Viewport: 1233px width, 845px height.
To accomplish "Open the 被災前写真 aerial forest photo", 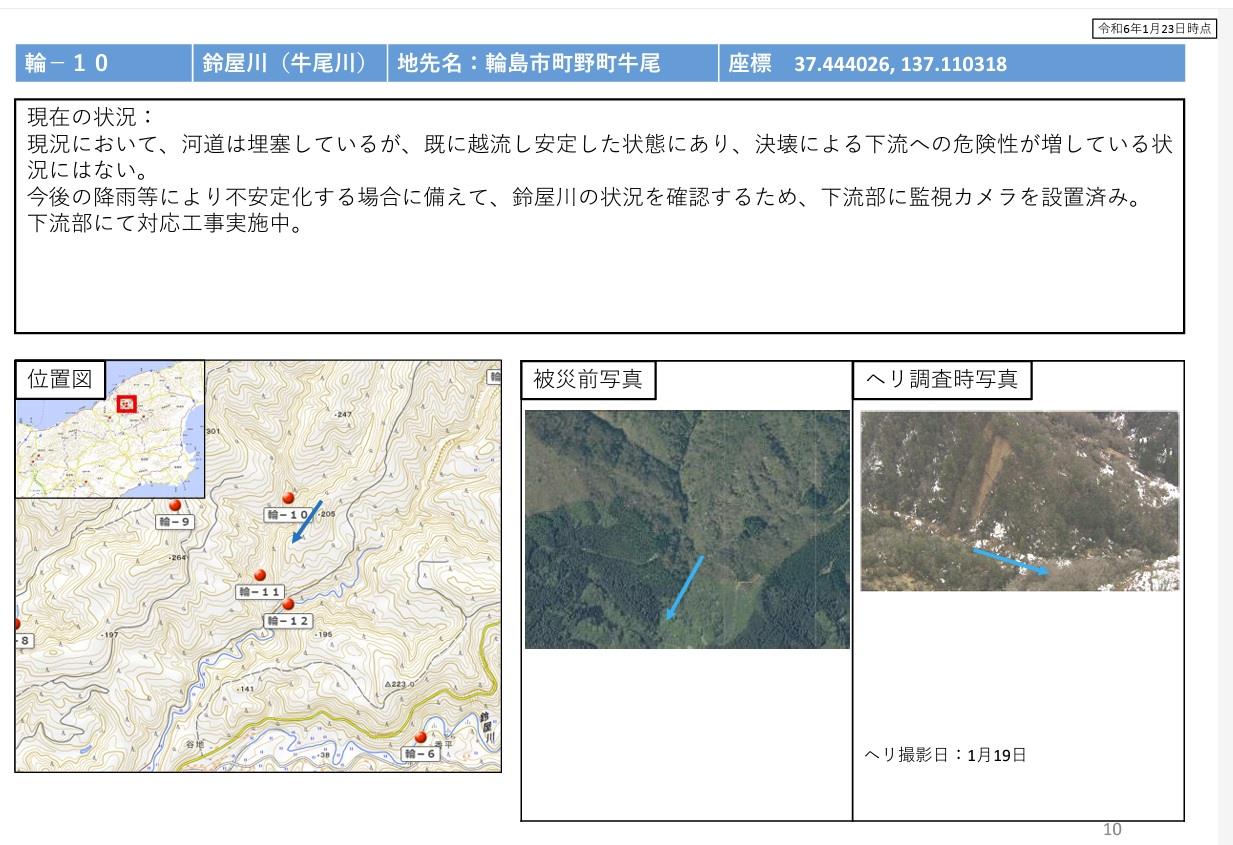I will point(687,529).
